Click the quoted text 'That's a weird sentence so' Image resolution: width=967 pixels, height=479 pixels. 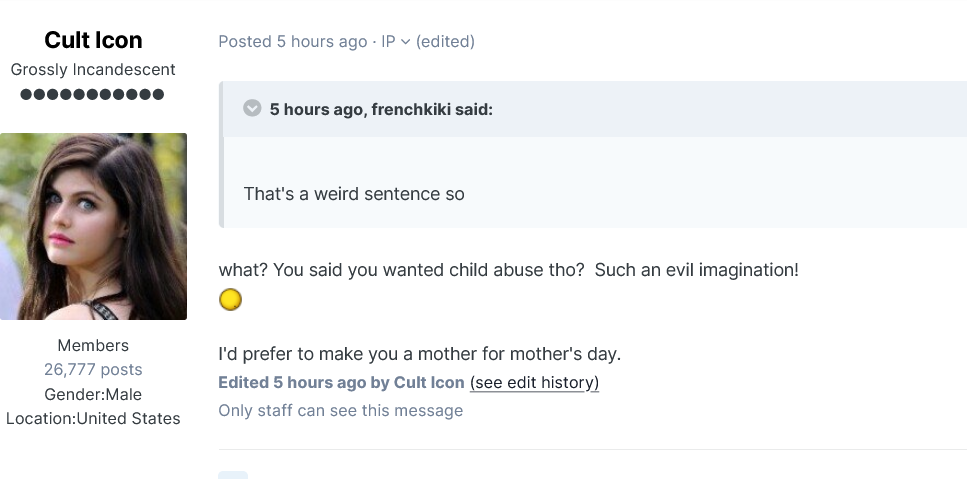tap(354, 193)
